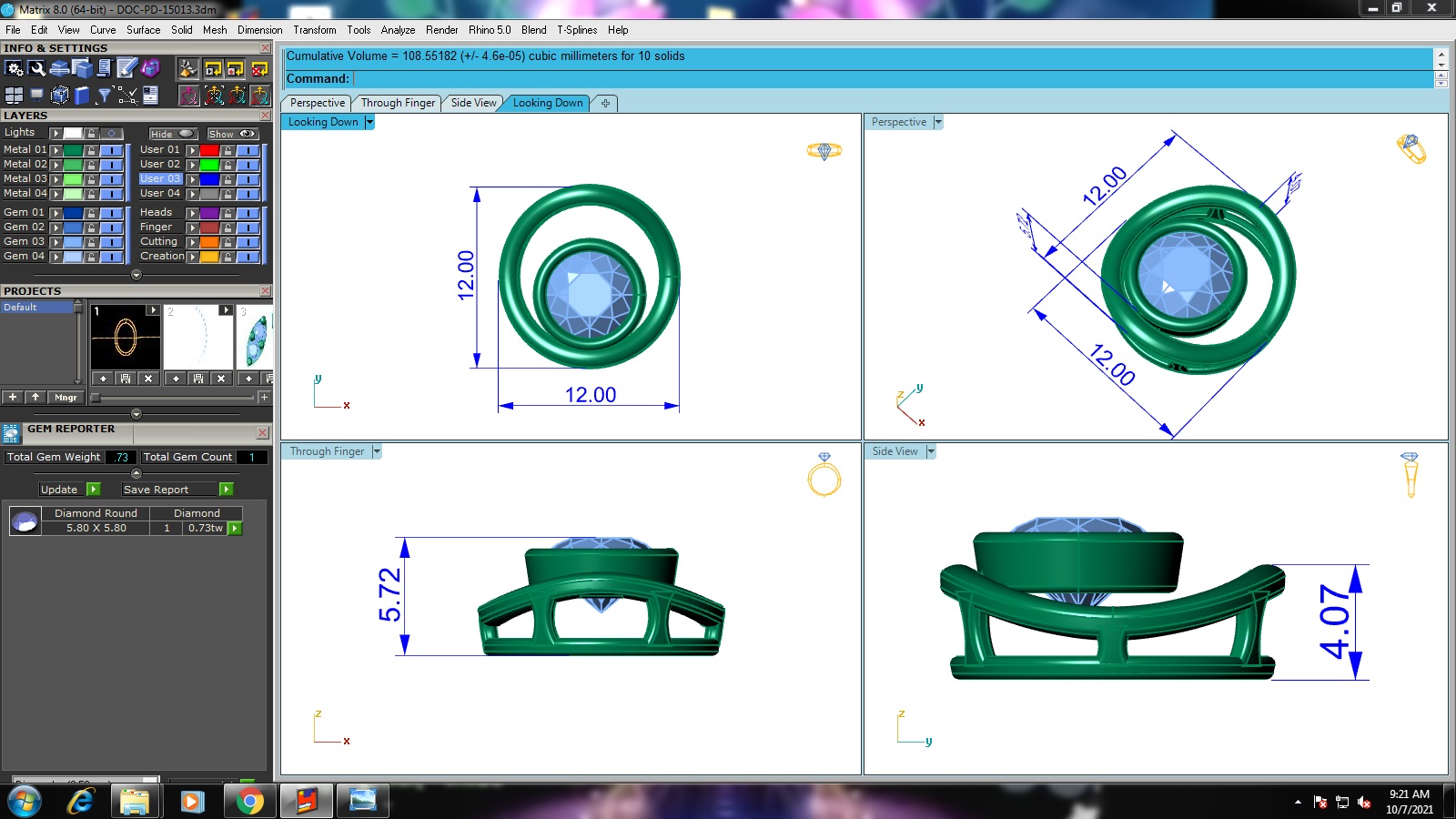Click the Gem Reporter panel icon
The width and height of the screenshot is (1456, 819).
[11, 433]
